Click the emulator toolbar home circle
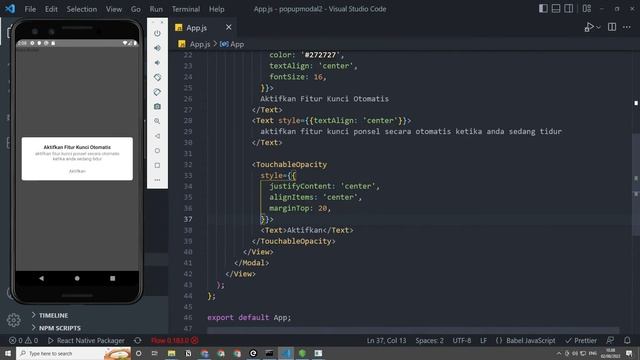Screen dimensions: 640x360 [157, 151]
